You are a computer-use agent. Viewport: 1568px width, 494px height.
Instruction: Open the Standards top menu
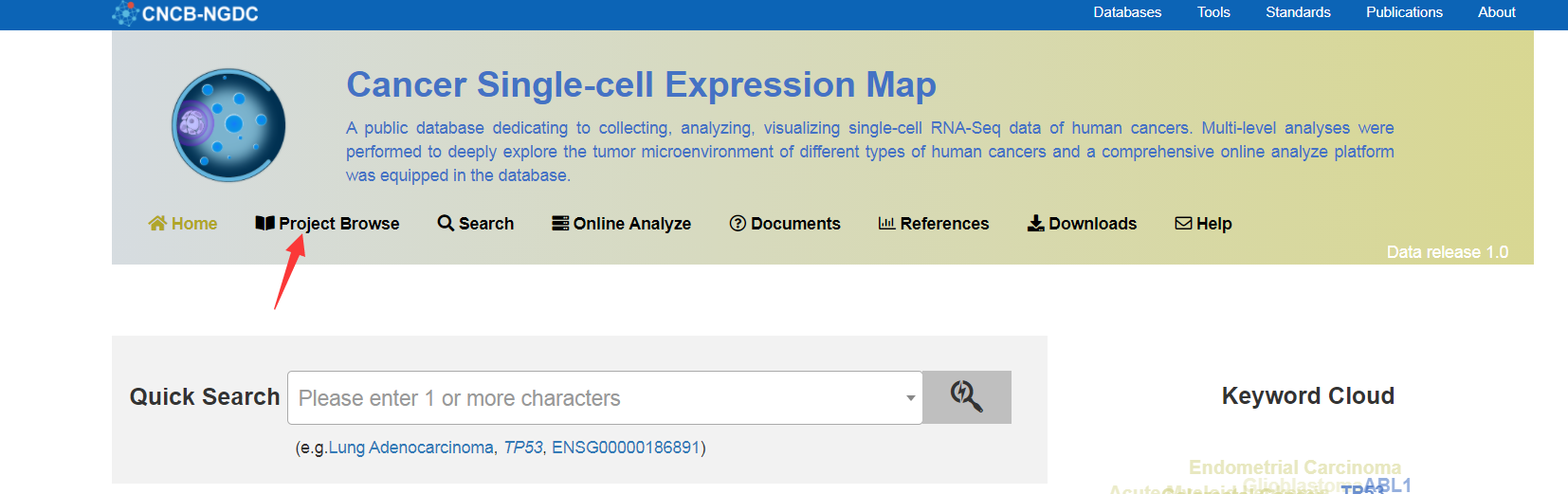tap(1298, 12)
